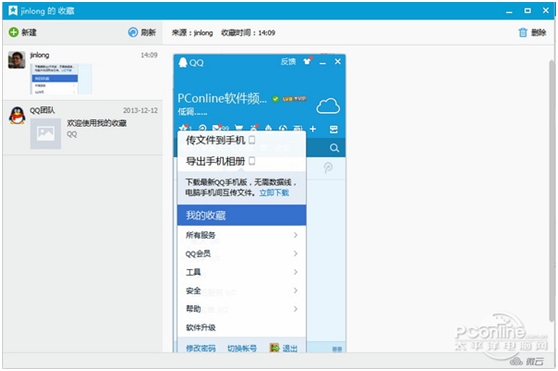Click the 安全 menu label
Screen dimensions: 558x371
tap(193, 291)
